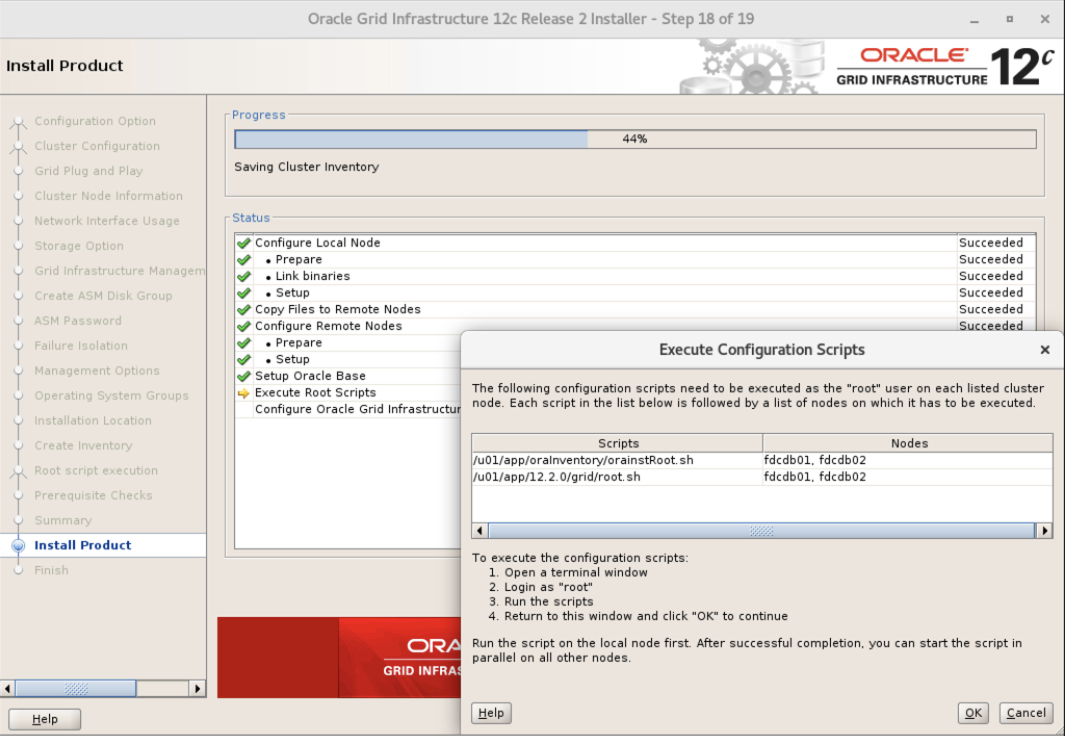Click the 44% progress bar
This screenshot has width=1065, height=736.
tap(635, 139)
